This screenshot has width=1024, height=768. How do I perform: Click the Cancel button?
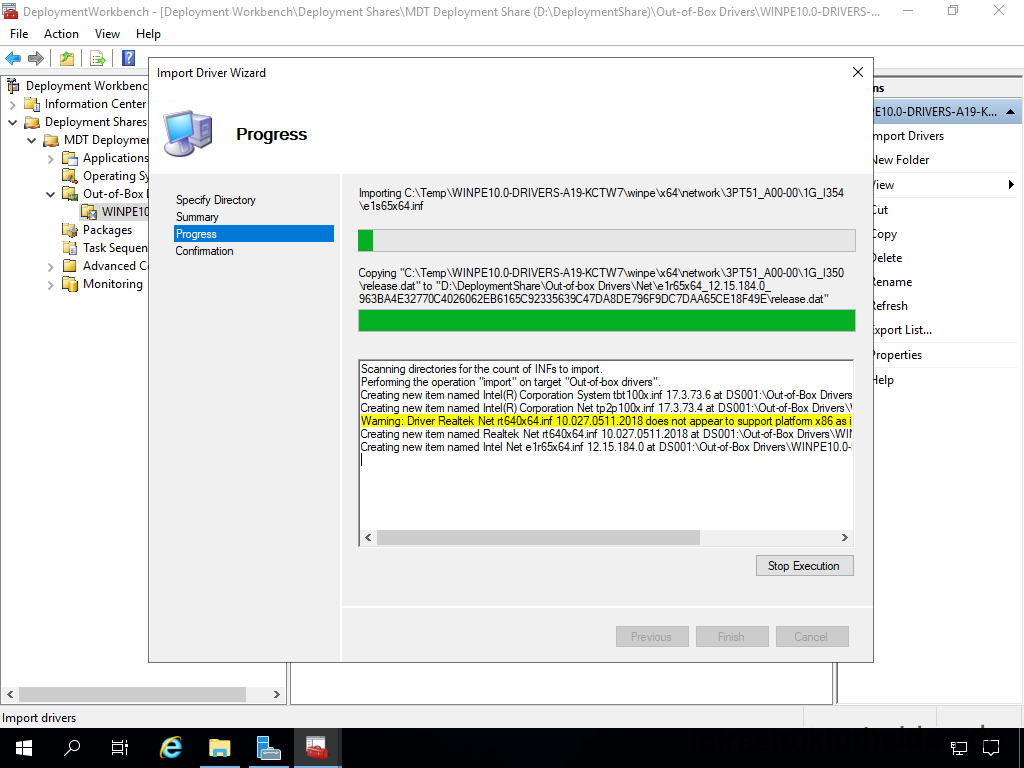coord(812,637)
